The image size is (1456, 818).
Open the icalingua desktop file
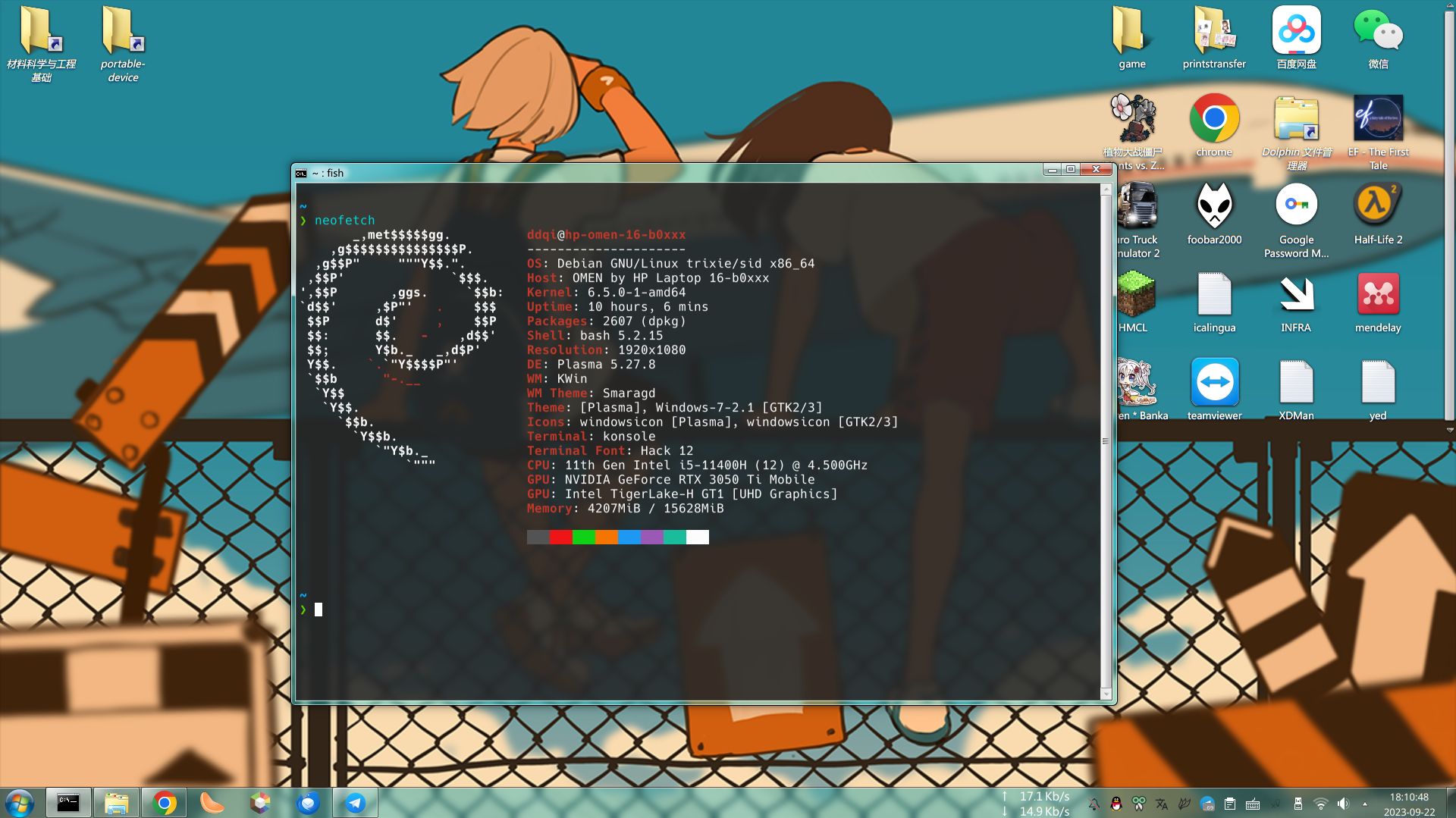(x=1214, y=302)
